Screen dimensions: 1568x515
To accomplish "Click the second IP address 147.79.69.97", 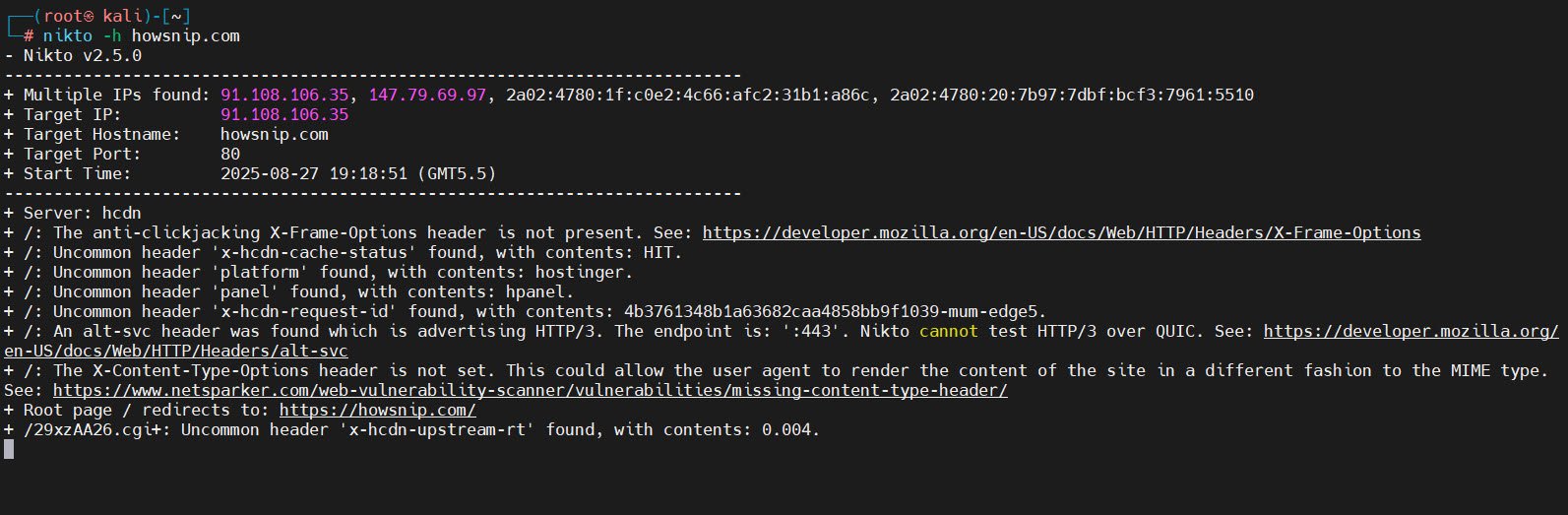I will point(427,96).
